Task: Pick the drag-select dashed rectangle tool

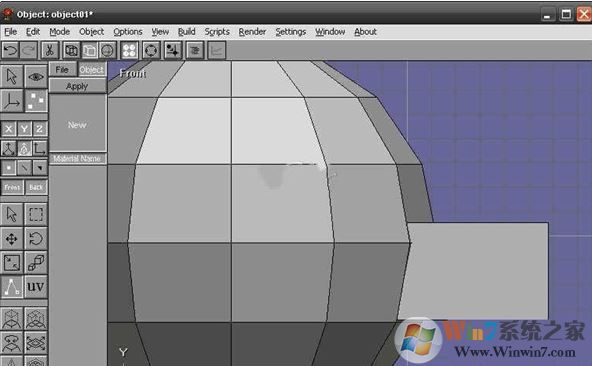Action: 36,215
